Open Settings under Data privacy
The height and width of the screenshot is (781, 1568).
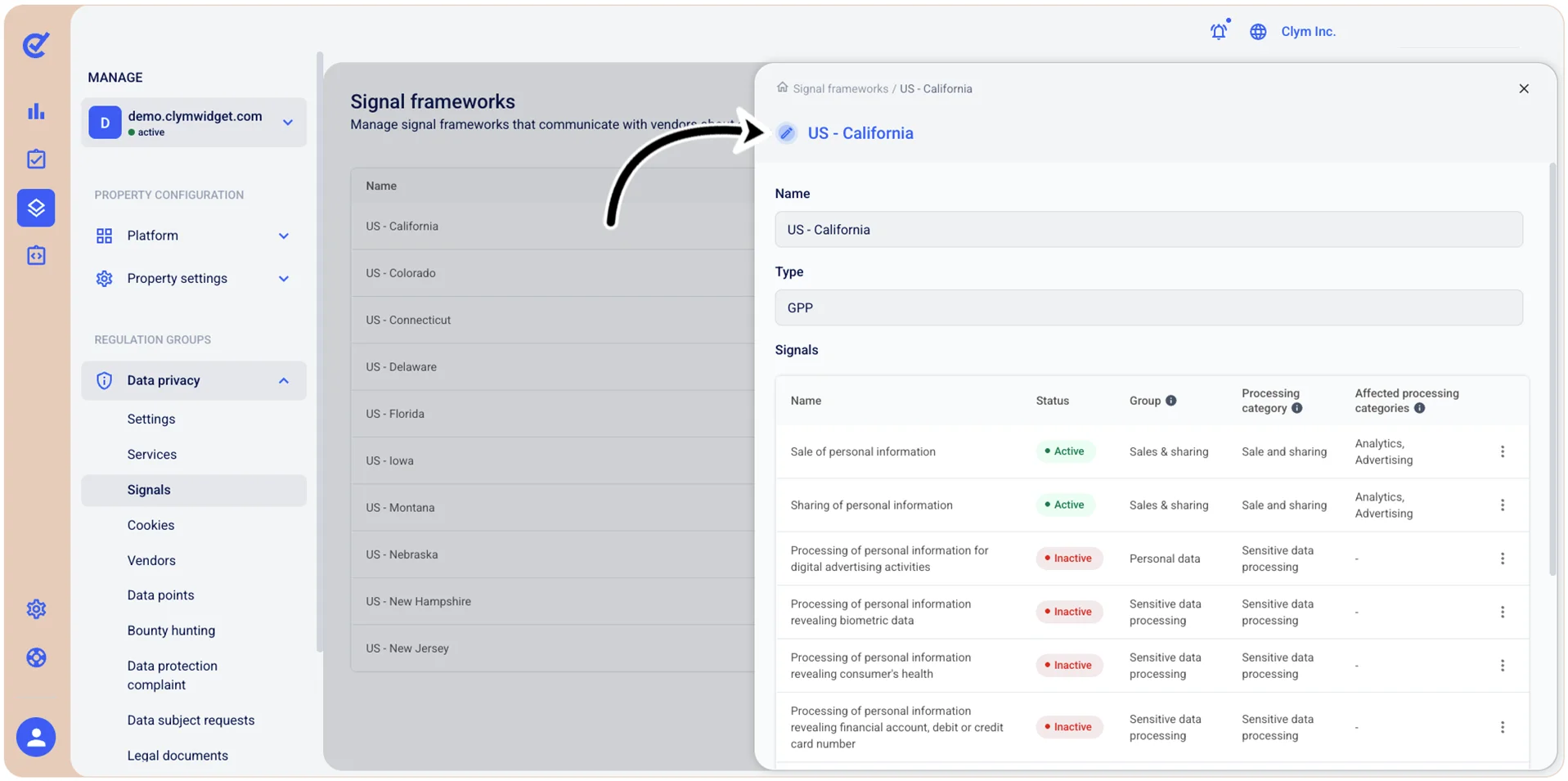tap(151, 419)
